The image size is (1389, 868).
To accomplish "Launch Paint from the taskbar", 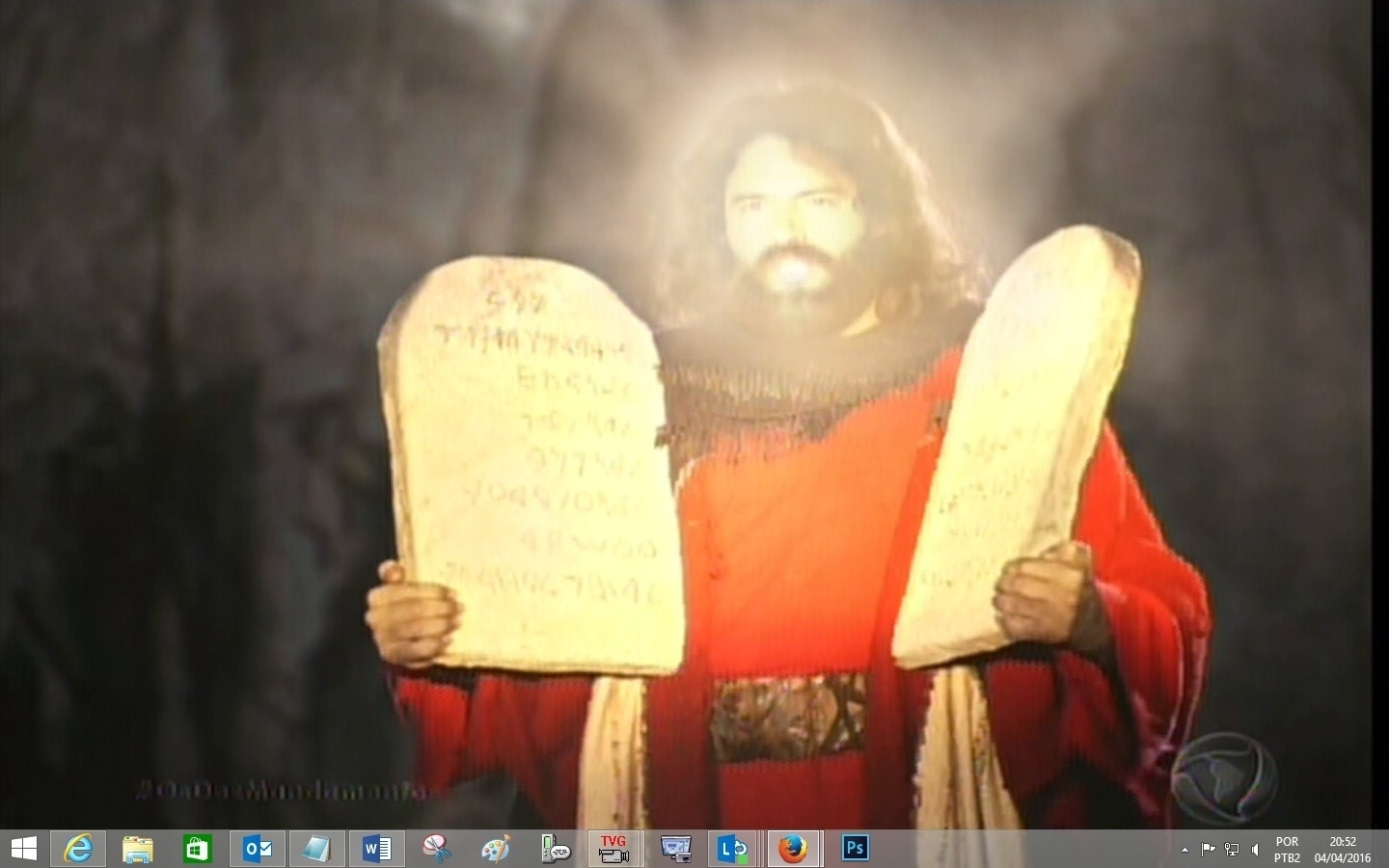I will [496, 849].
